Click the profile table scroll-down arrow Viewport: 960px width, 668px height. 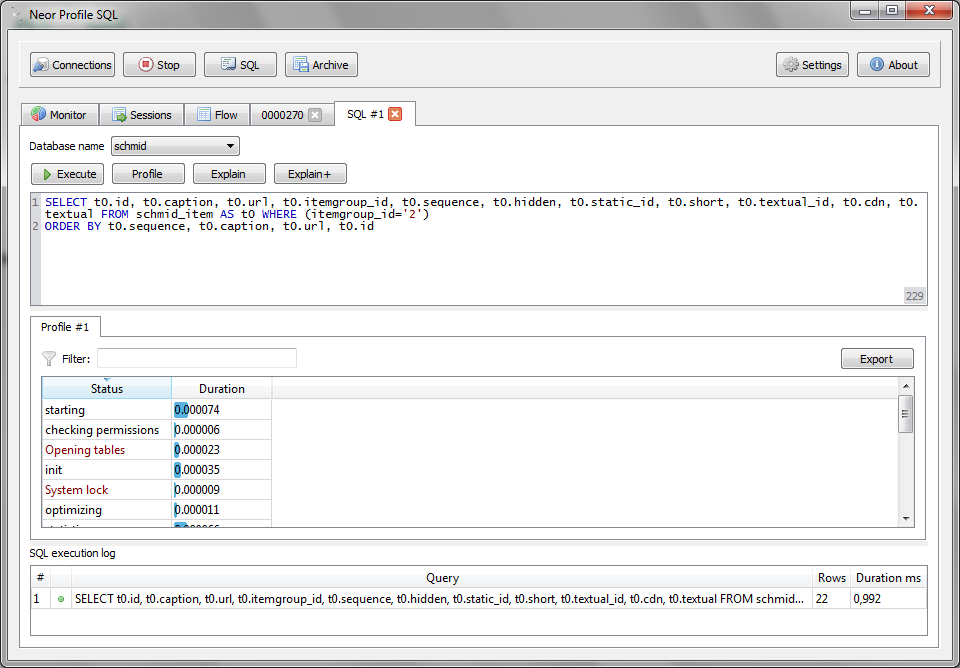906,519
